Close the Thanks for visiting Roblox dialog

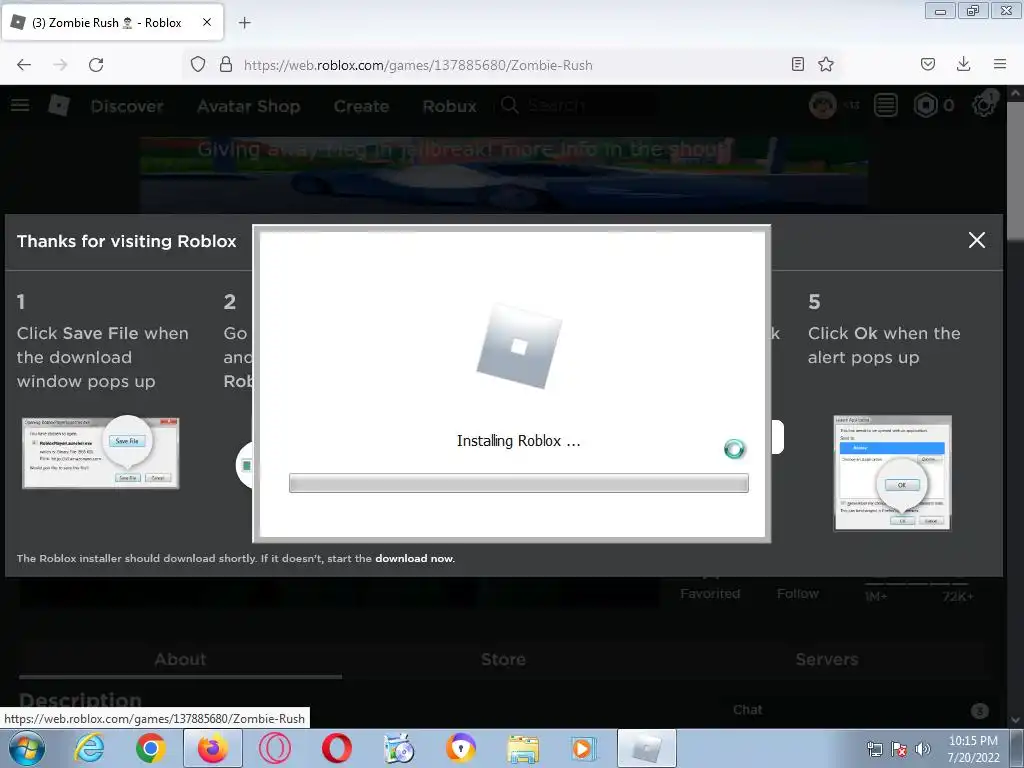(x=977, y=240)
